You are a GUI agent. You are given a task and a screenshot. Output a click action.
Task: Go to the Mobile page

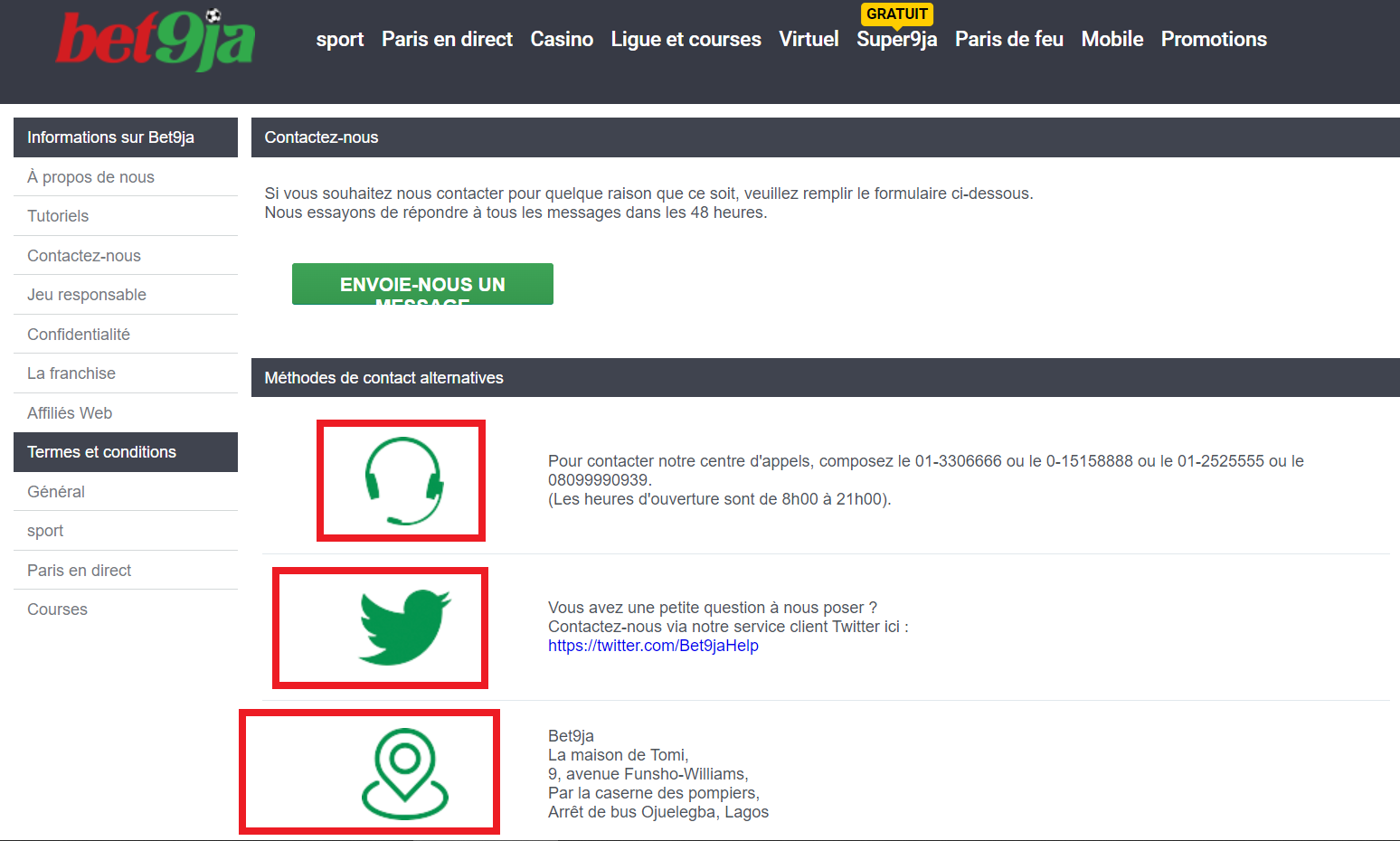point(1112,39)
